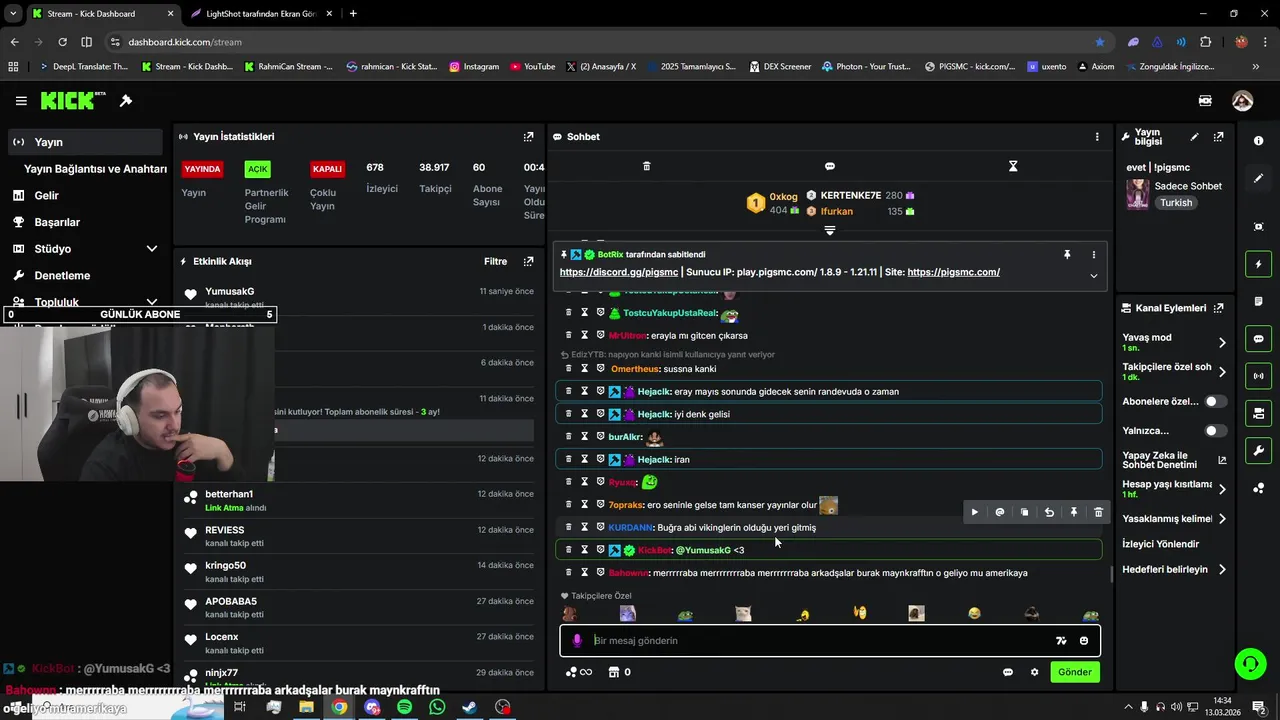Delete KURDANN's message with trash icon
This screenshot has height=720, width=1280.
pos(569,527)
